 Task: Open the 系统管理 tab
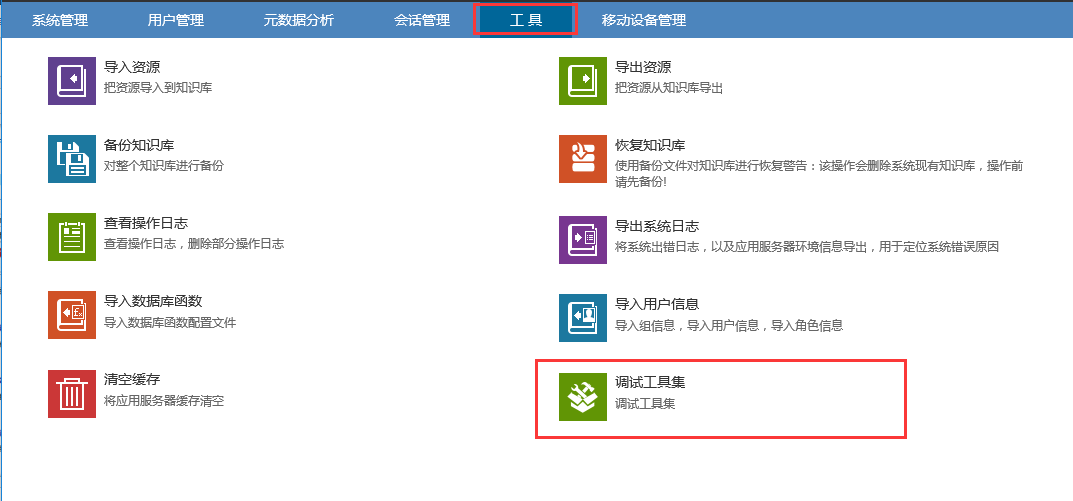[x=60, y=20]
